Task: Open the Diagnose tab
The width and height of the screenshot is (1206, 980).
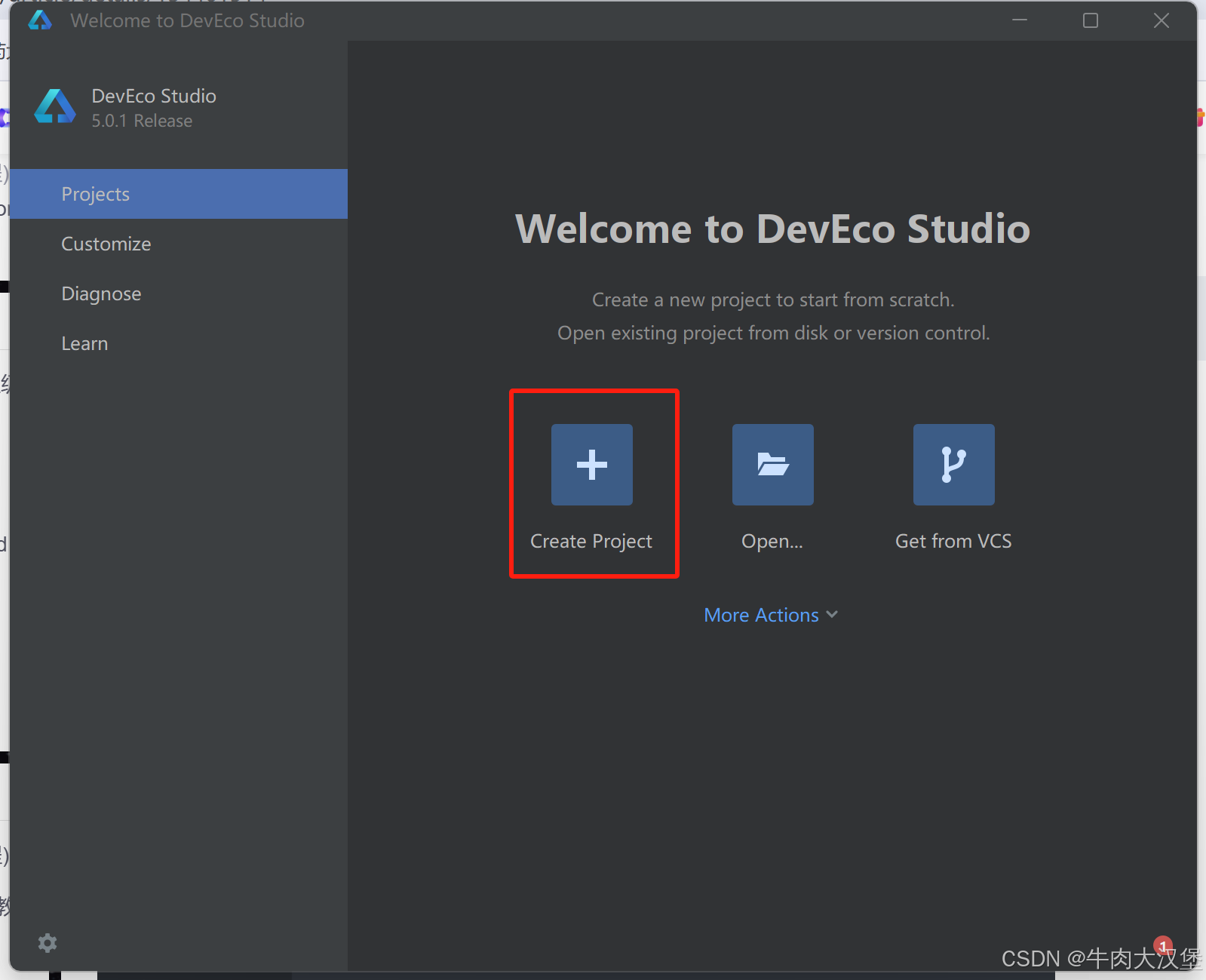Action: pyautogui.click(x=179, y=293)
